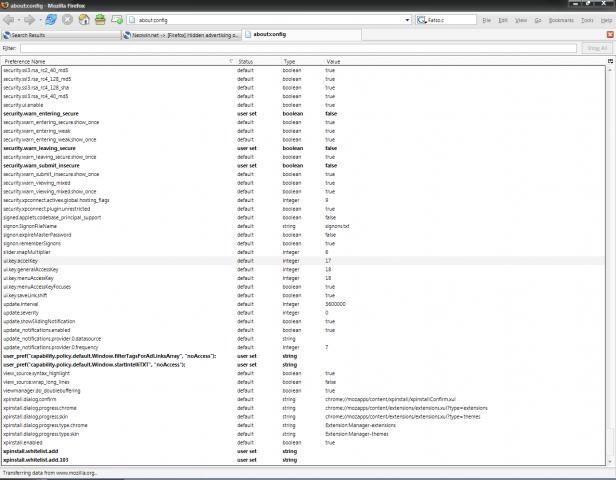Click the search engine icon in search box
Image resolution: width=616 pixels, height=480 pixels.
(x=422, y=20)
